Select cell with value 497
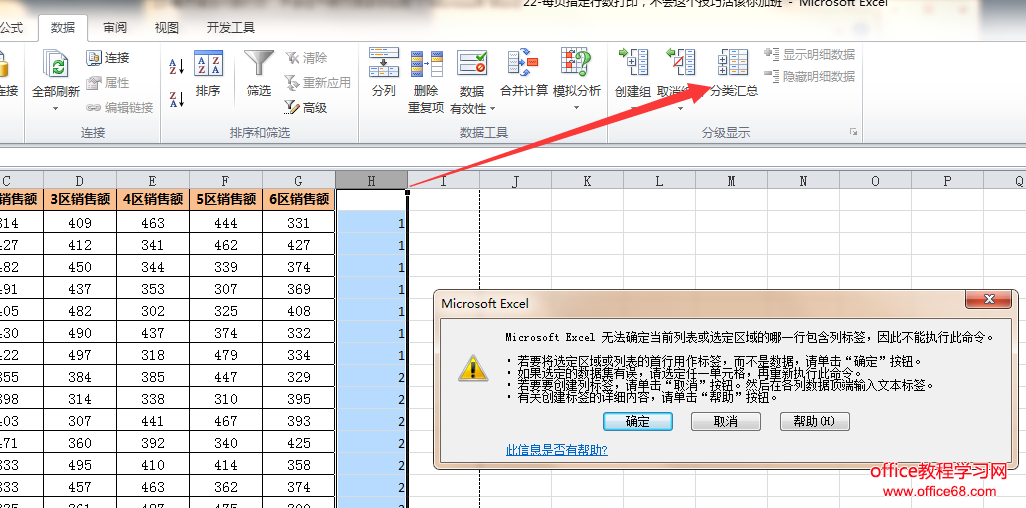The width and height of the screenshot is (1026, 508). pyautogui.click(x=80, y=355)
